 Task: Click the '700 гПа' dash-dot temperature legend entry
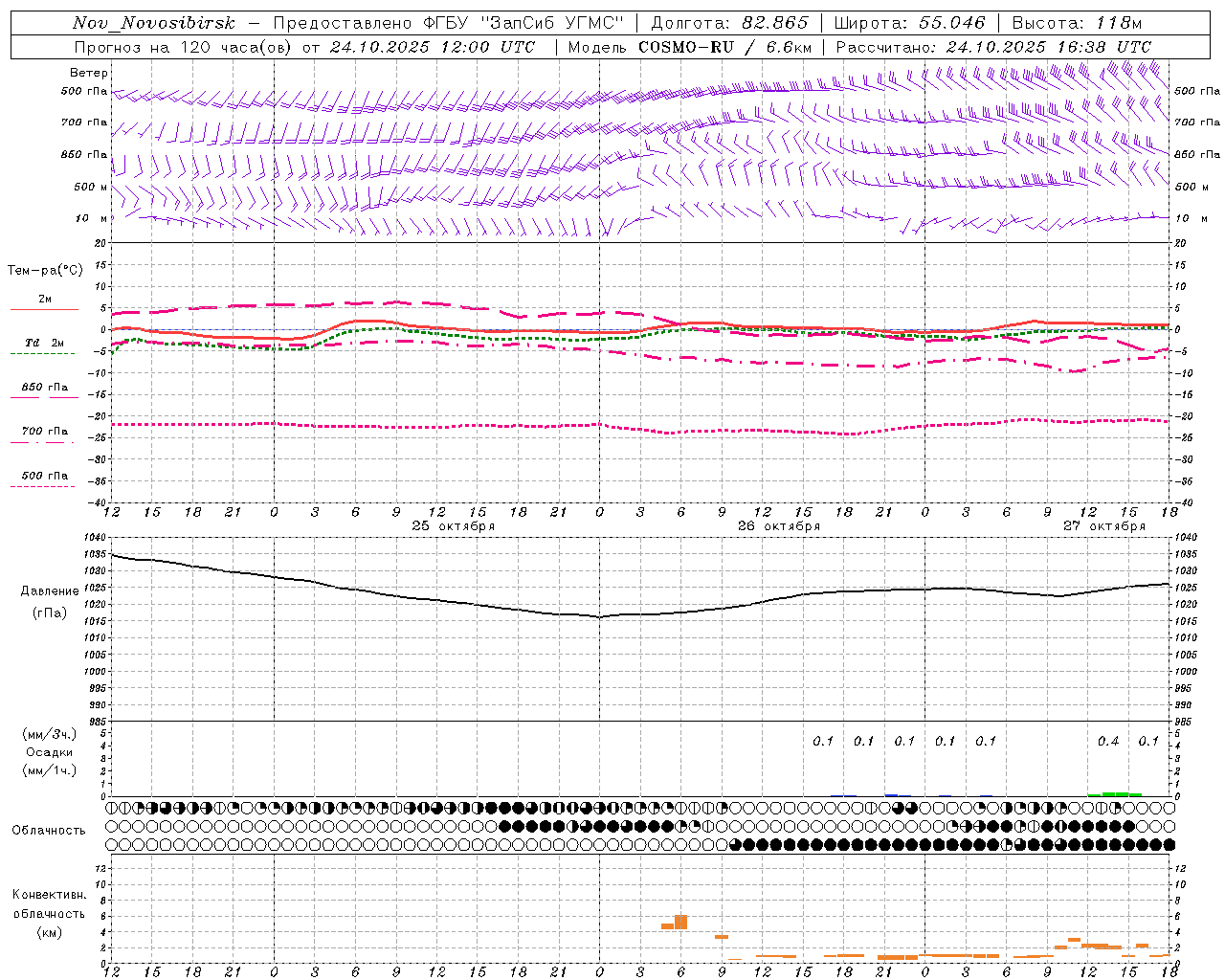[x=44, y=435]
